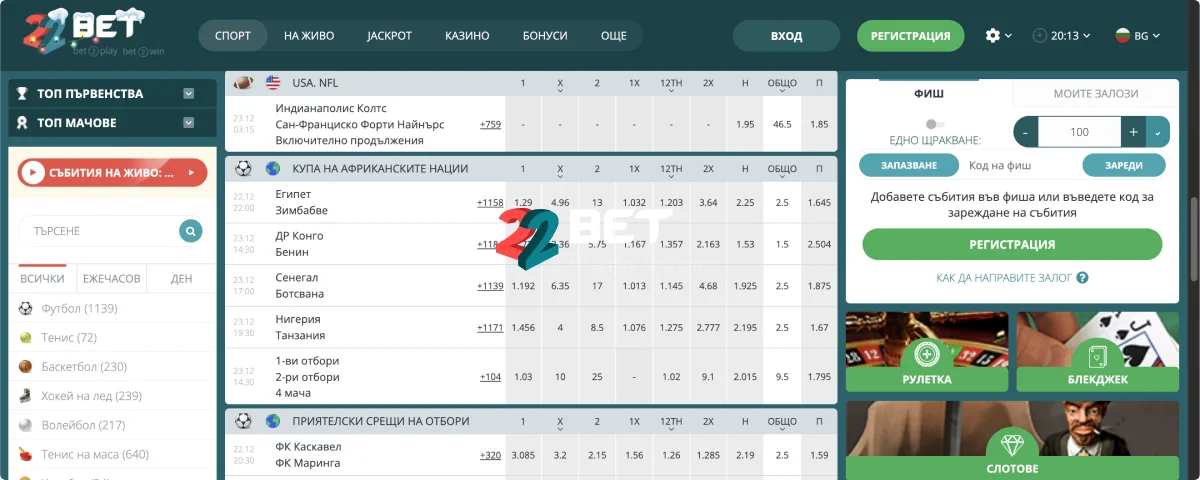Click the search magnifier button
Image resolution: width=1200 pixels, height=480 pixels.
pyautogui.click(x=190, y=231)
